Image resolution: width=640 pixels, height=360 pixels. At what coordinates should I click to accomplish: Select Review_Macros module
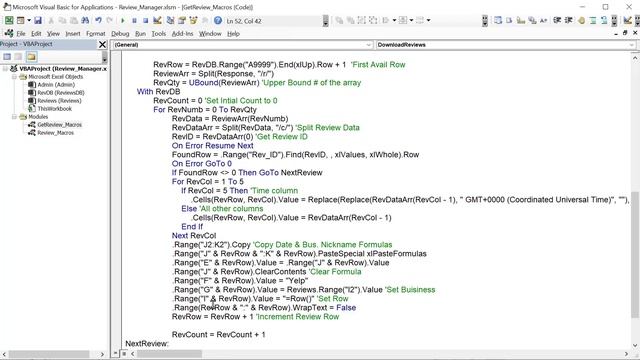55,133
